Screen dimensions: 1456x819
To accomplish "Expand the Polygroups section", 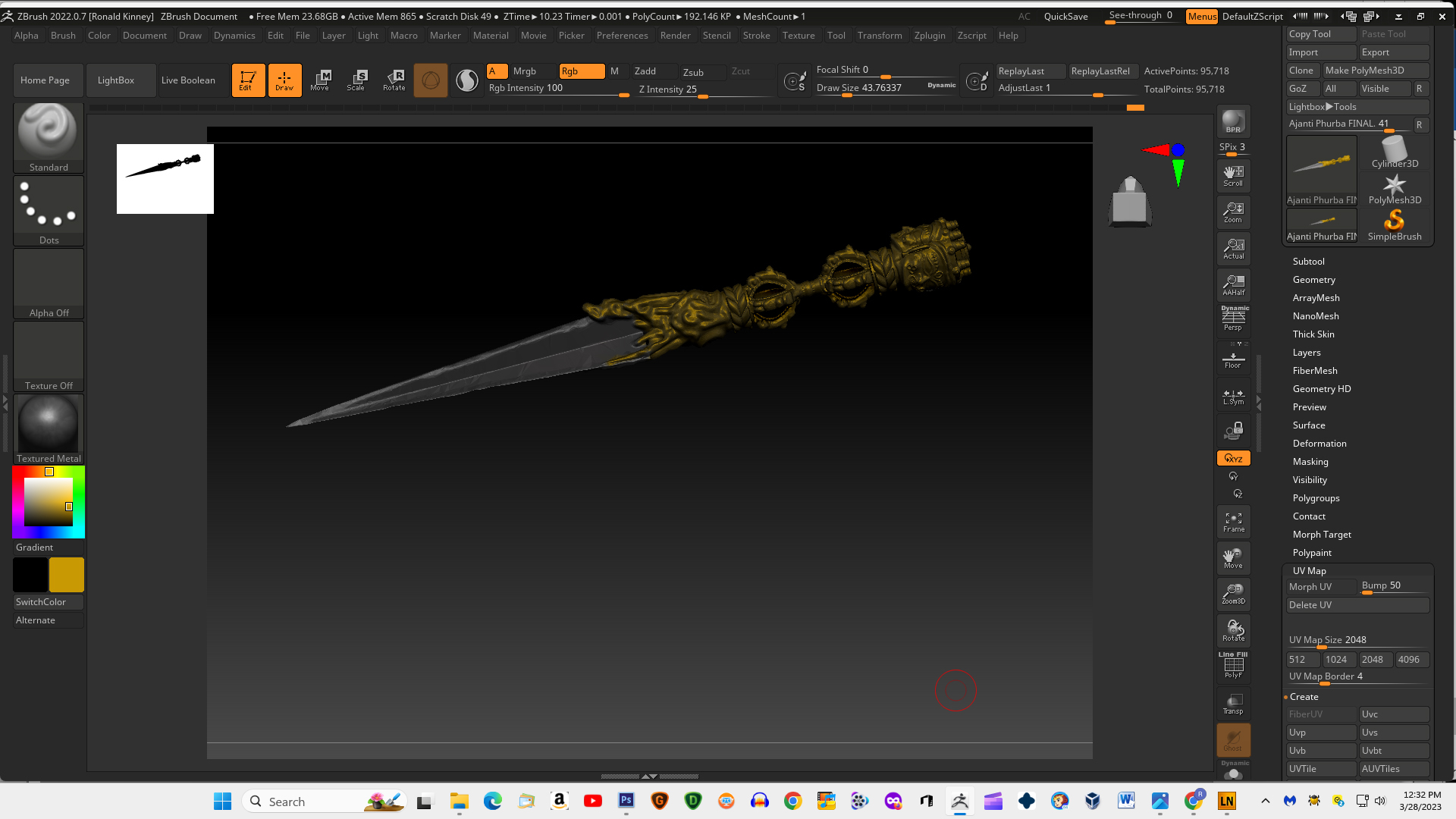I will [x=1316, y=498].
